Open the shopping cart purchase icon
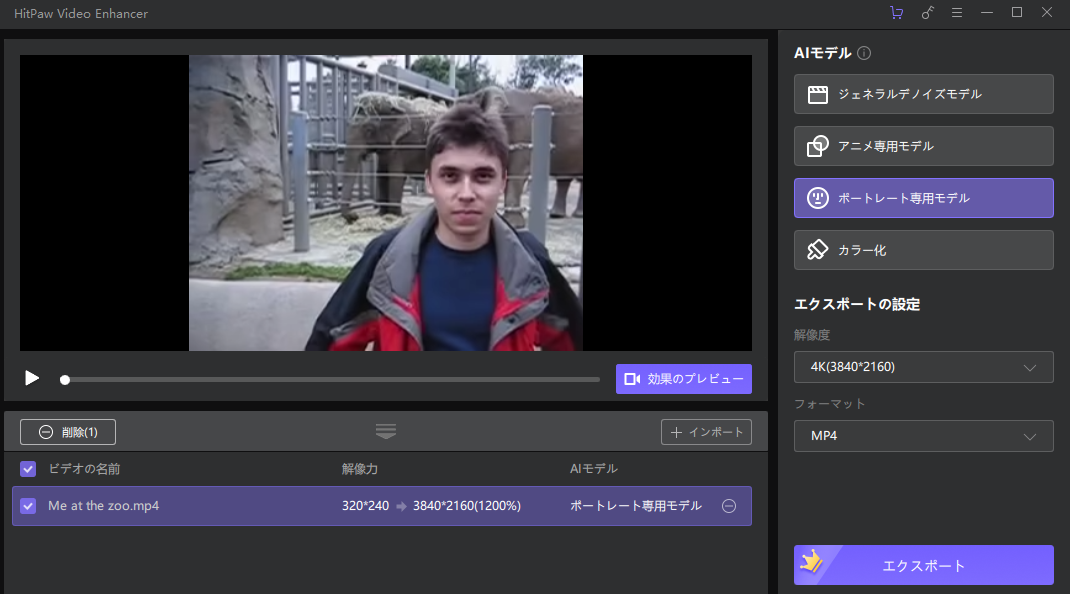Screen dimensions: 1070x594 point(895,13)
